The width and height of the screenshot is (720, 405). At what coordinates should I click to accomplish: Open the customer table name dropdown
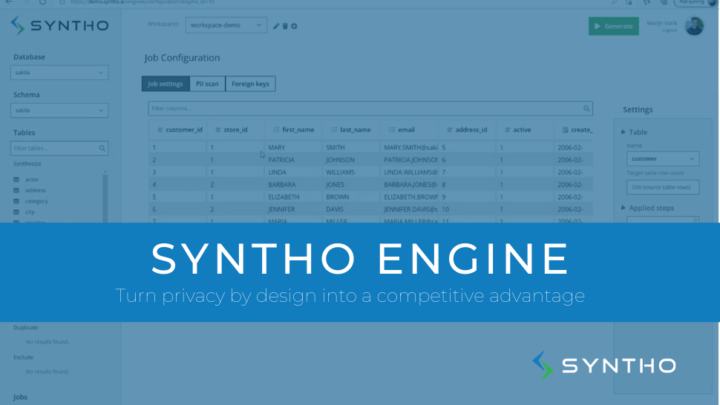tap(663, 158)
